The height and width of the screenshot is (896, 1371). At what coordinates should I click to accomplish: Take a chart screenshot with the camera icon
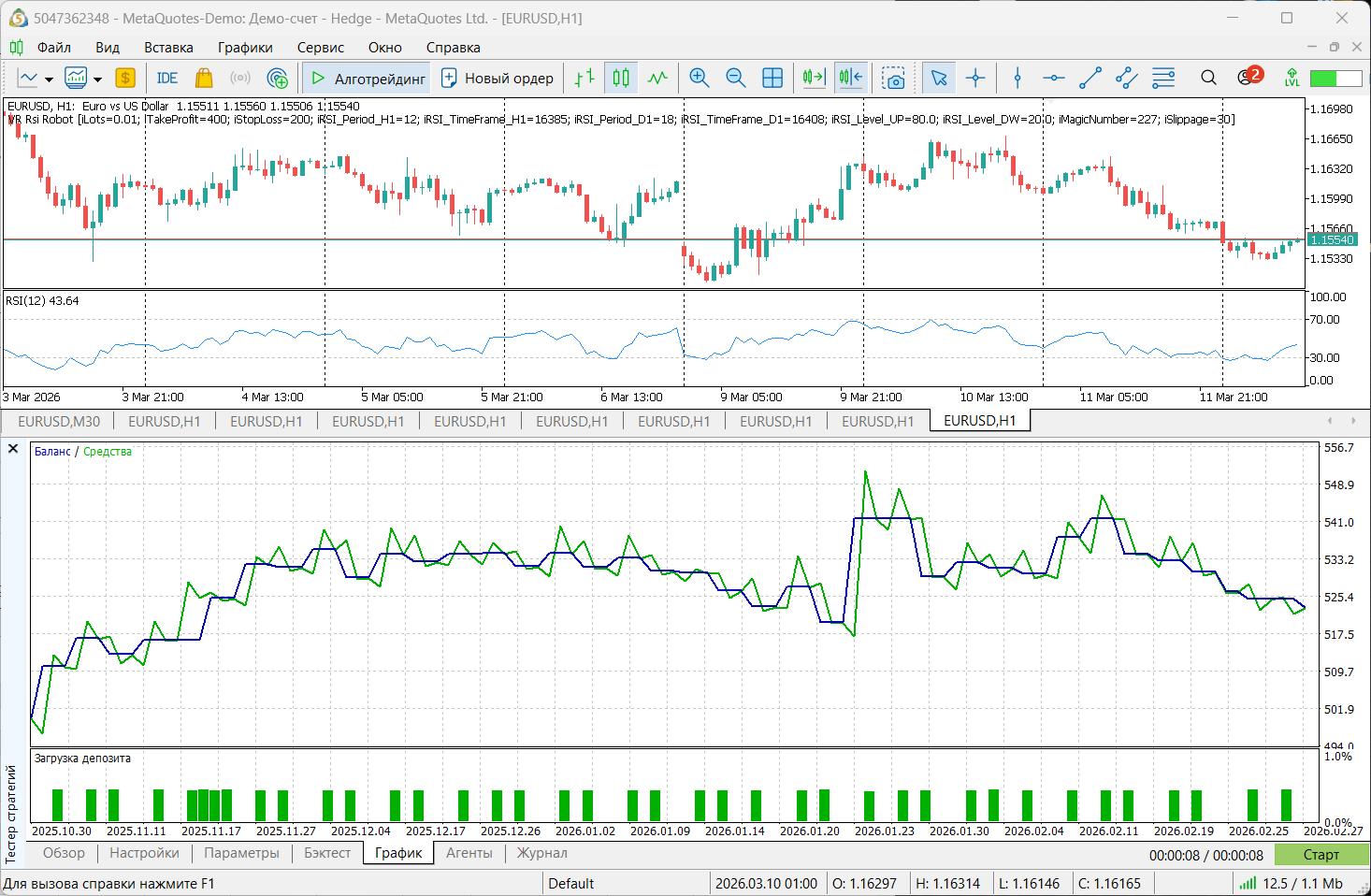coord(894,79)
